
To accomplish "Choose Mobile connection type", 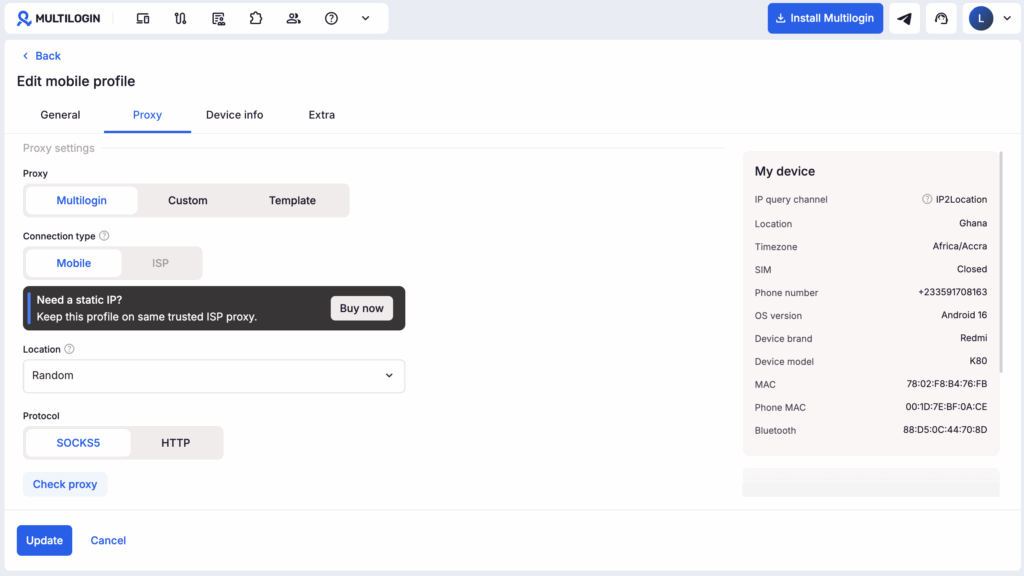I will (x=74, y=263).
